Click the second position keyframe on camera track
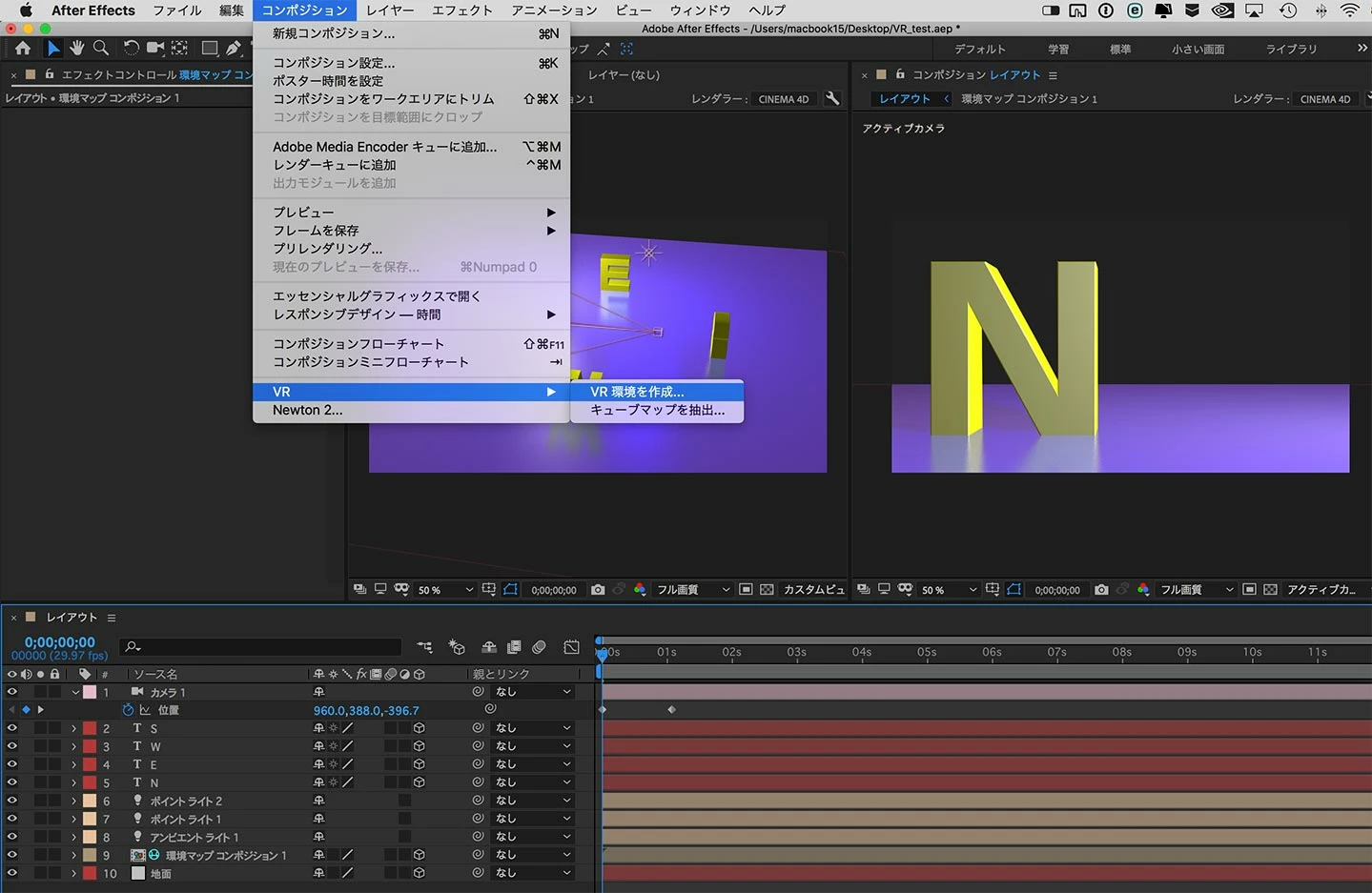The image size is (1372, 893). point(671,710)
